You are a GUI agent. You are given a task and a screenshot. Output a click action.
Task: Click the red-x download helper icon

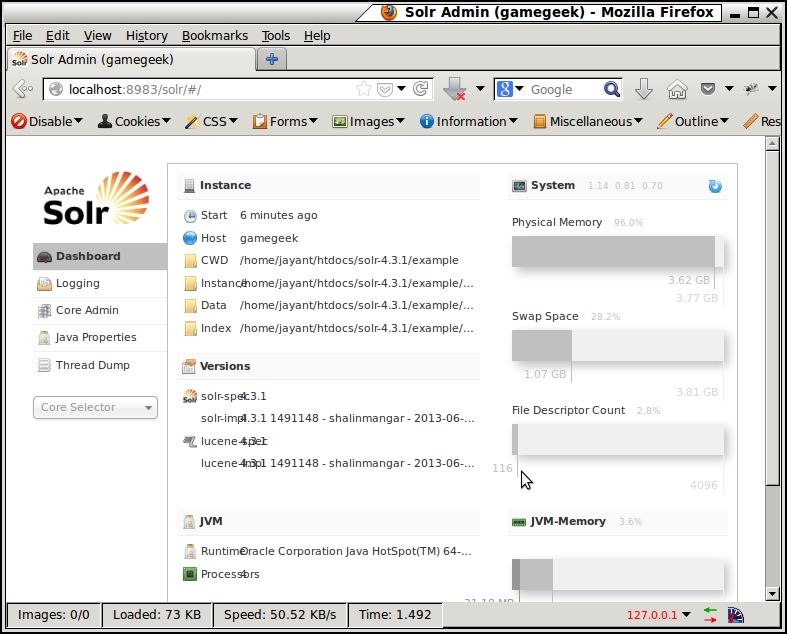pos(455,89)
